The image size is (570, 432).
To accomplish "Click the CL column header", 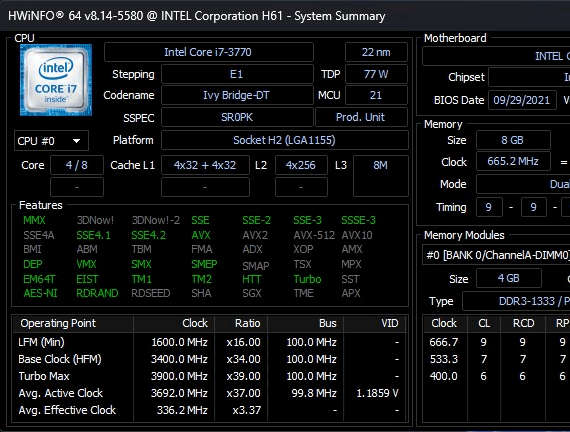I will [x=484, y=323].
